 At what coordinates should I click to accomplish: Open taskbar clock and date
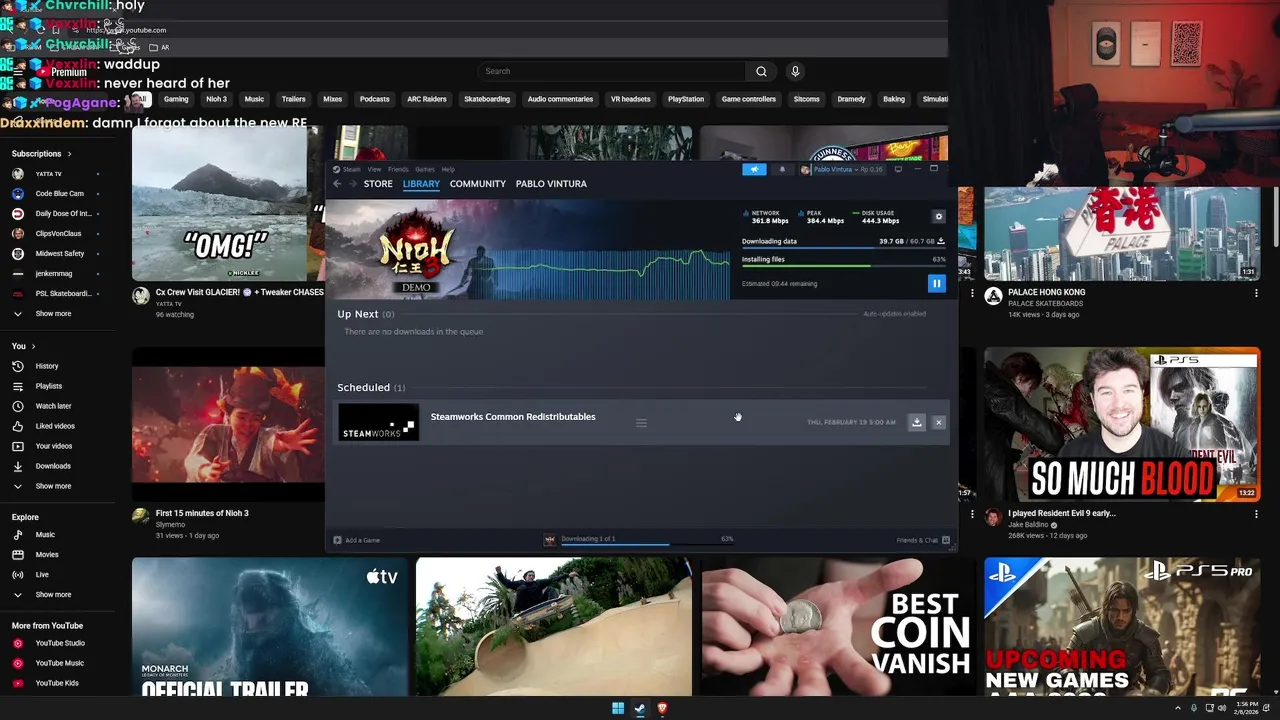1247,709
